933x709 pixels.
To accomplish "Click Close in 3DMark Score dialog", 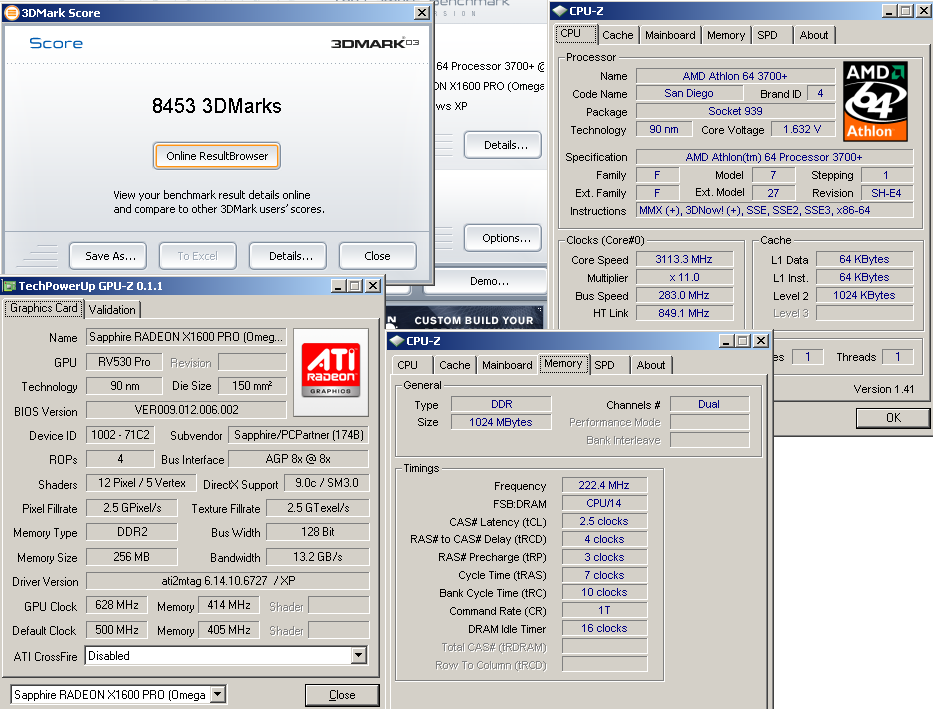I will pyautogui.click(x=378, y=256).
